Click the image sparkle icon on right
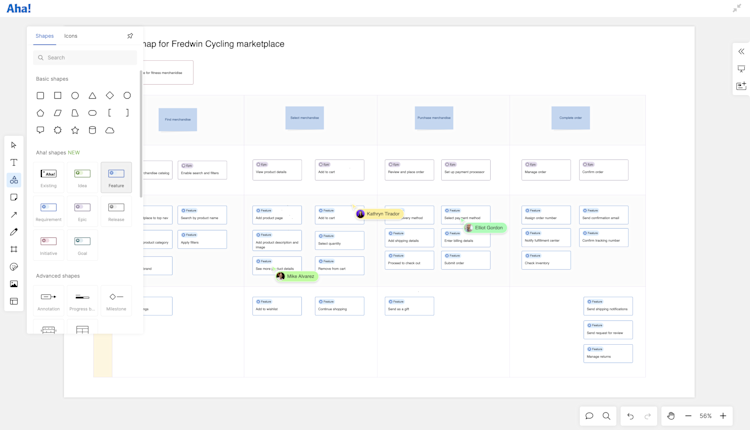Screen dimensions: 750x430 741,86
